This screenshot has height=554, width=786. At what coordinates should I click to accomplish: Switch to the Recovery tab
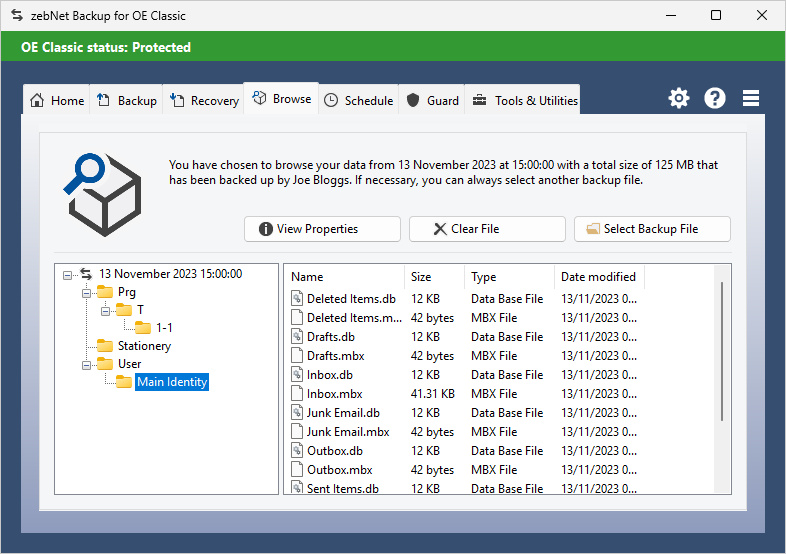(x=204, y=100)
